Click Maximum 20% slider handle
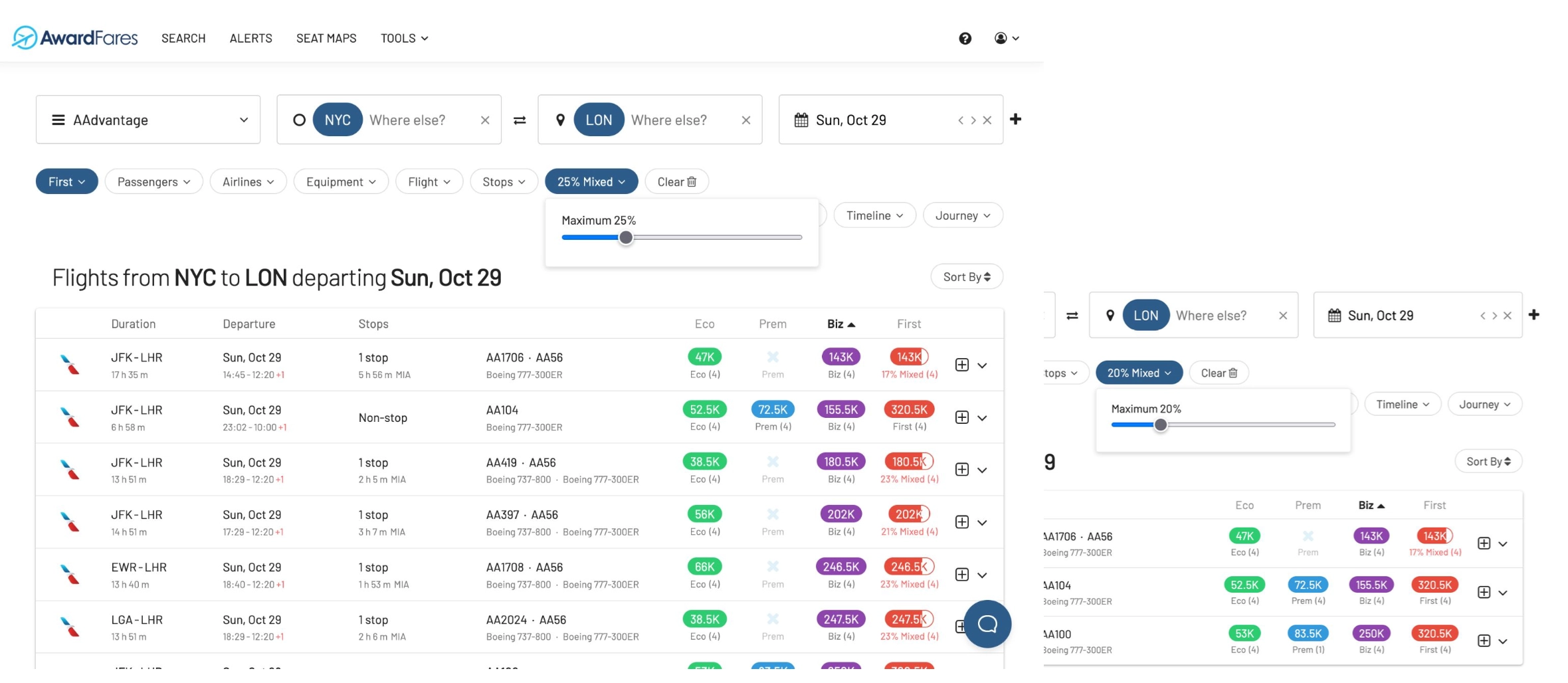 pyautogui.click(x=1160, y=425)
